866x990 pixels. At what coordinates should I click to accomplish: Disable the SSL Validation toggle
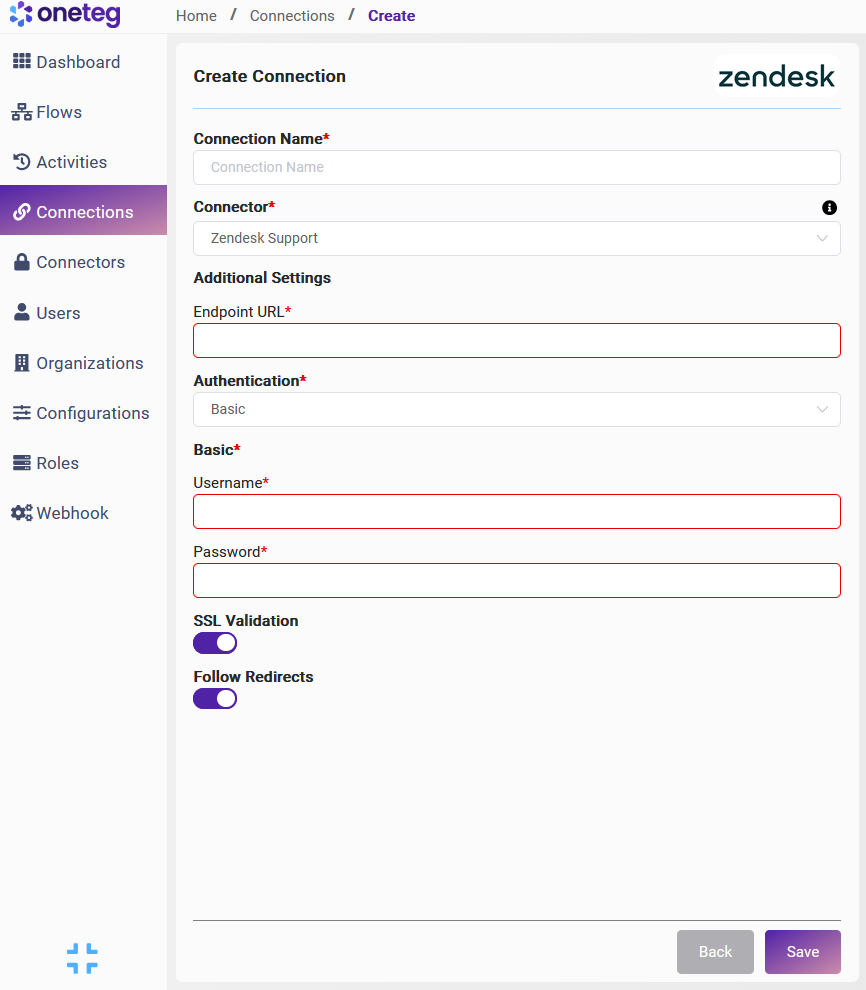(x=215, y=643)
